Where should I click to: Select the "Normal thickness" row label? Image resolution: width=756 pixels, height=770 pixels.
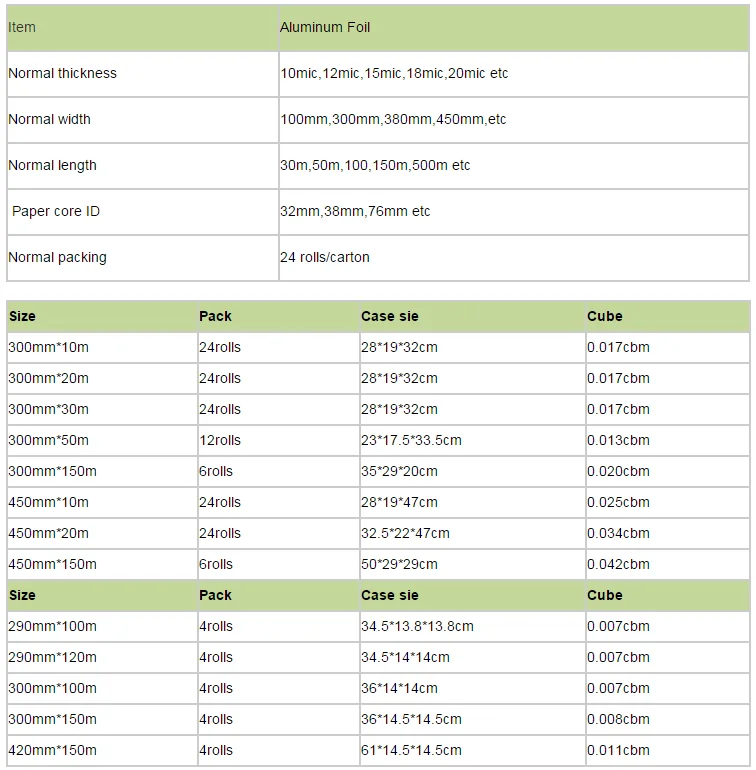(62, 73)
